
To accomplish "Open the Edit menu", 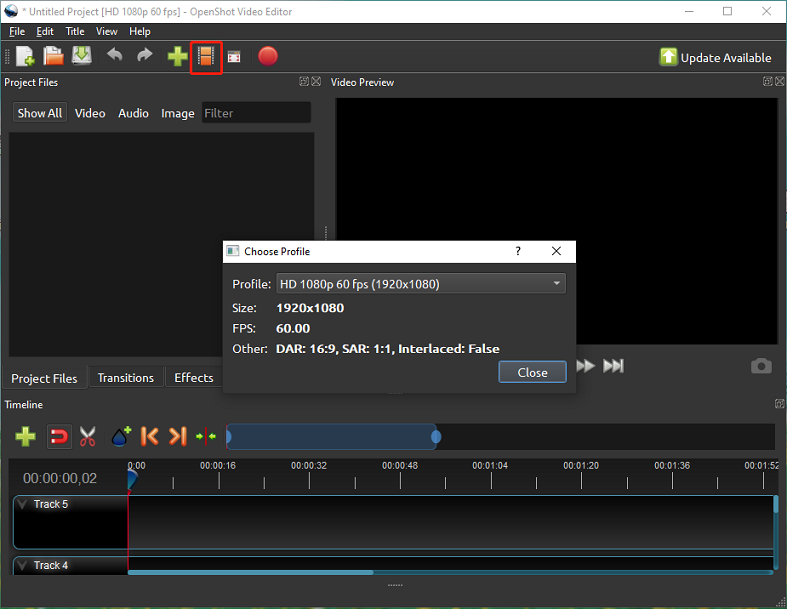I will coord(45,31).
